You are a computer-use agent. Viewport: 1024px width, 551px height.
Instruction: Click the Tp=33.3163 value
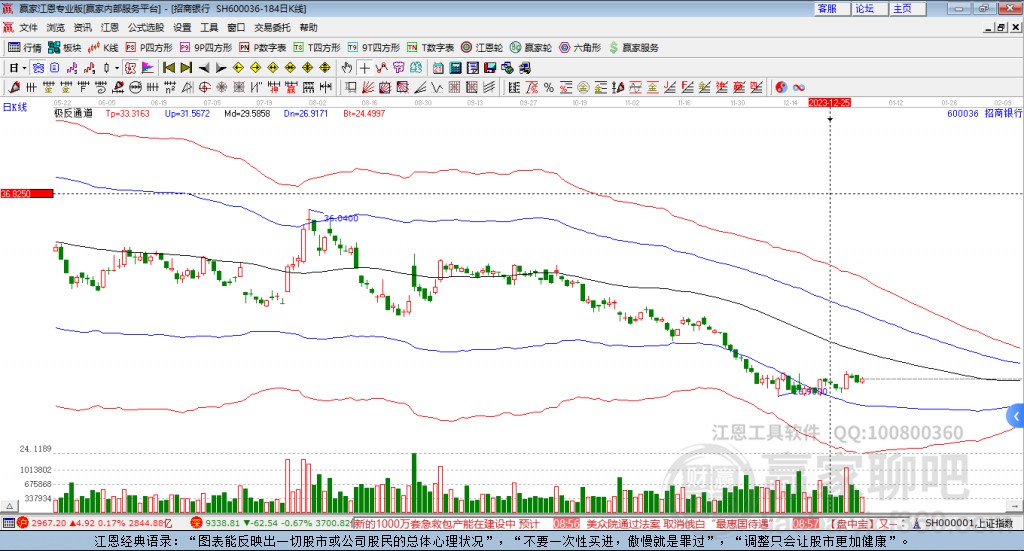click(x=127, y=113)
